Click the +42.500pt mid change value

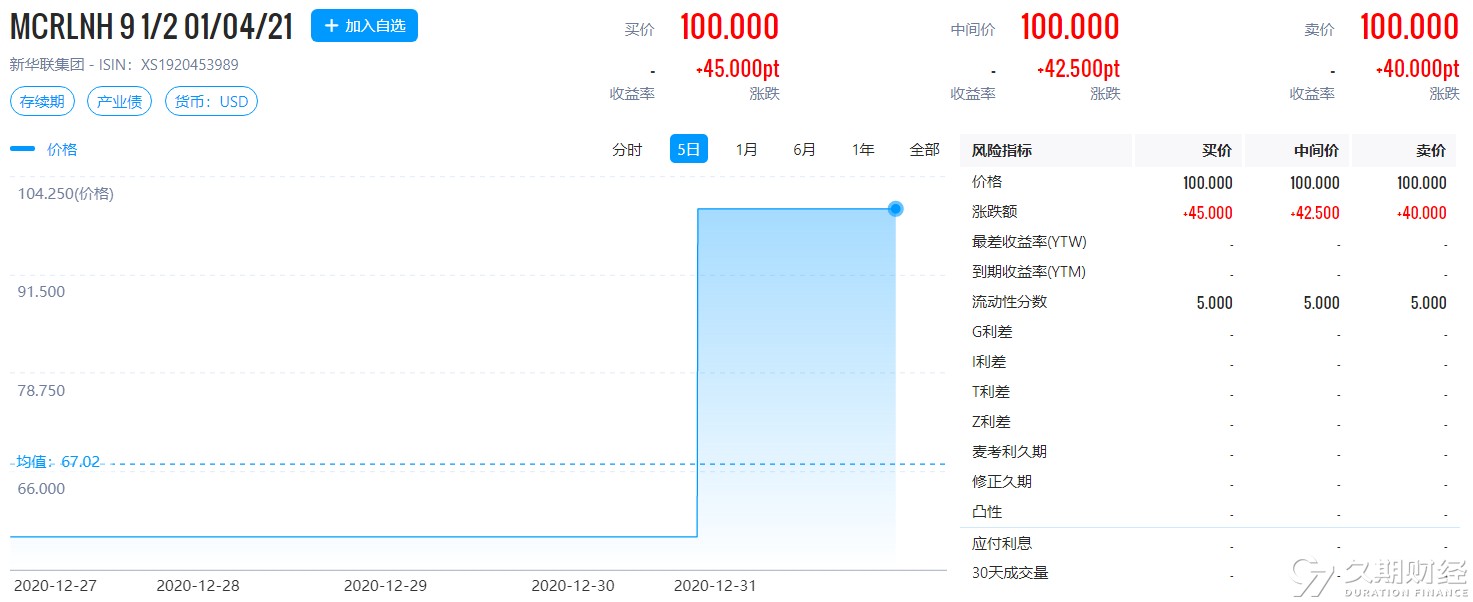[1078, 69]
